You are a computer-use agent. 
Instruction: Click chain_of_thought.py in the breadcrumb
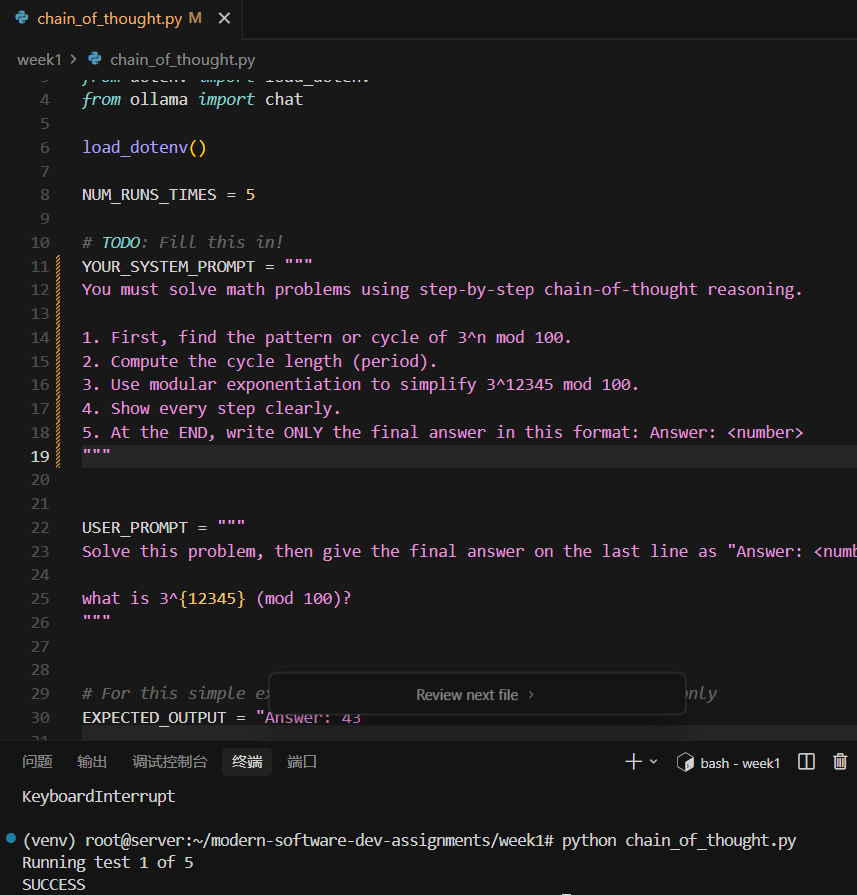tap(182, 60)
